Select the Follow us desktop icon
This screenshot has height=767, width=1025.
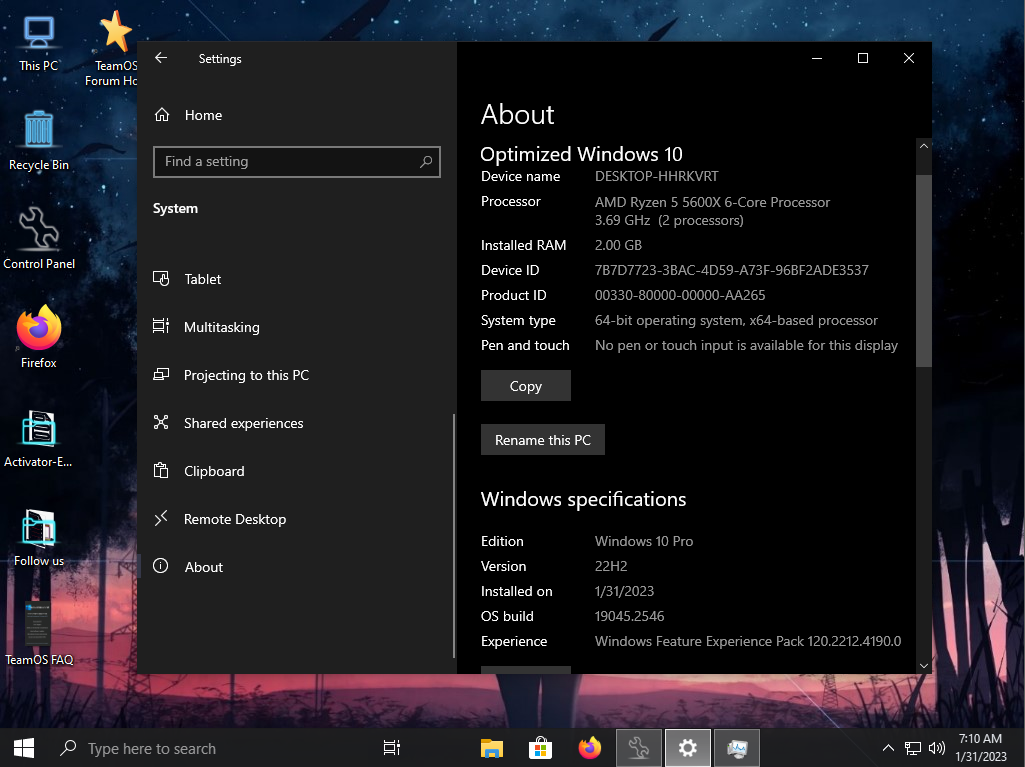coord(39,537)
